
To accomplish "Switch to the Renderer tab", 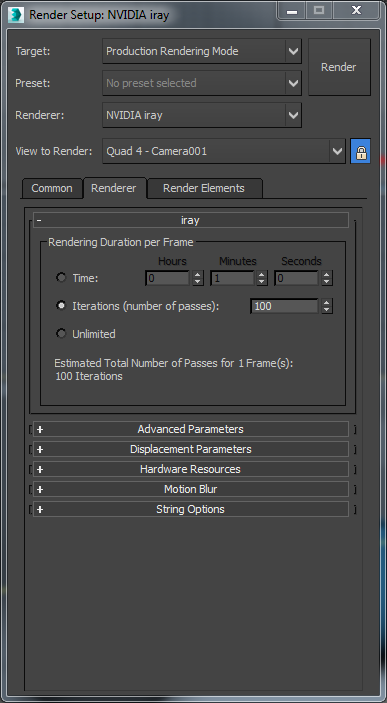I will [x=114, y=188].
